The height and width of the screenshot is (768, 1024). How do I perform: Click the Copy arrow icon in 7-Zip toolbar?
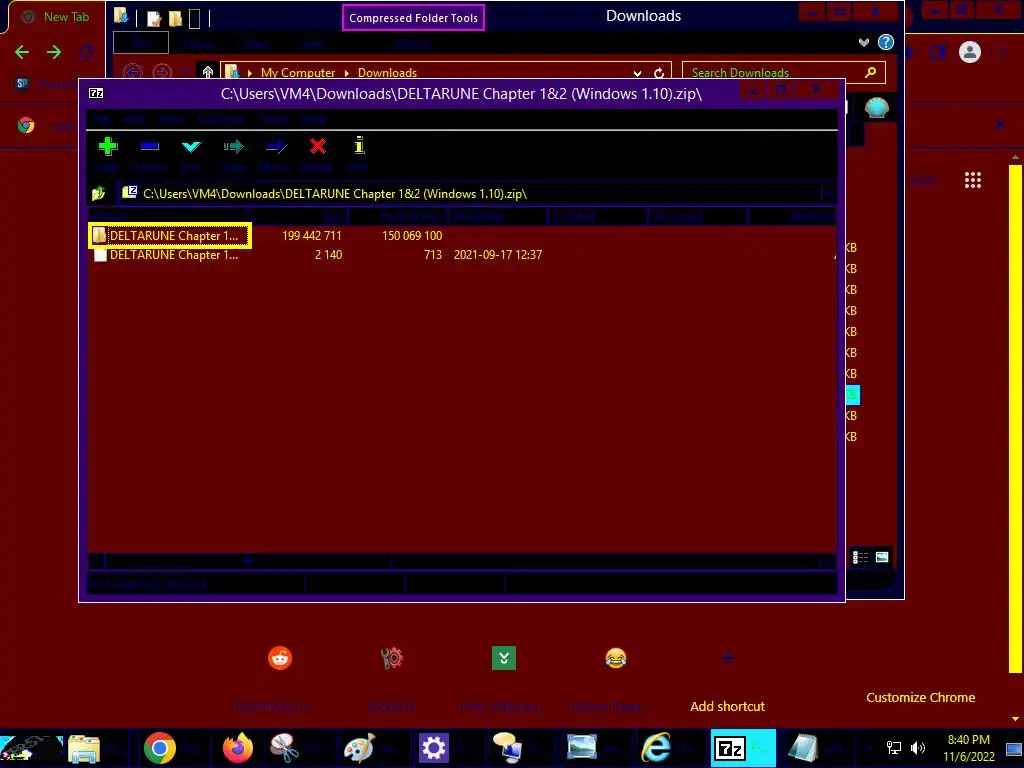(233, 146)
